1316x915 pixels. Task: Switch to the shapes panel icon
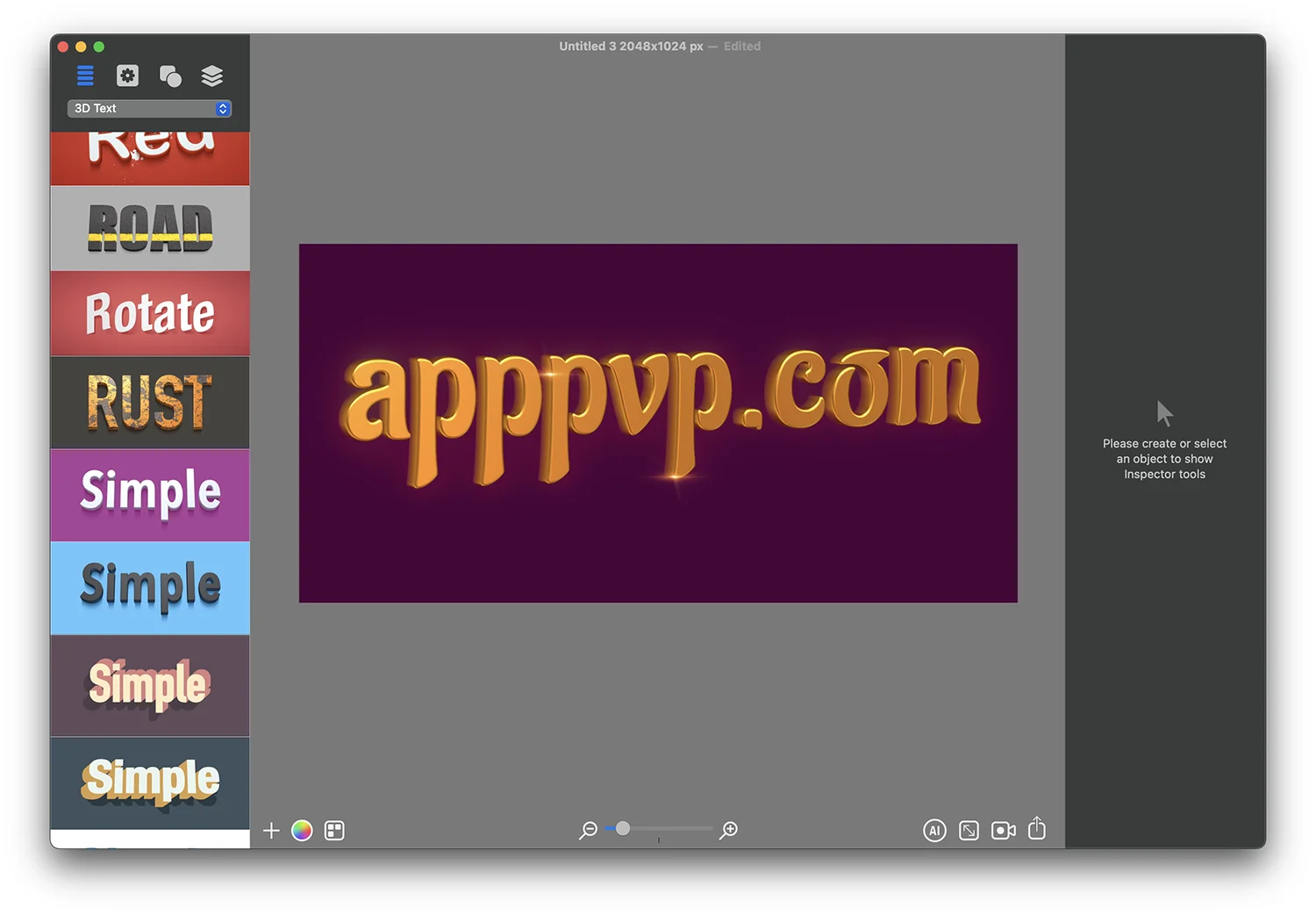(x=170, y=76)
